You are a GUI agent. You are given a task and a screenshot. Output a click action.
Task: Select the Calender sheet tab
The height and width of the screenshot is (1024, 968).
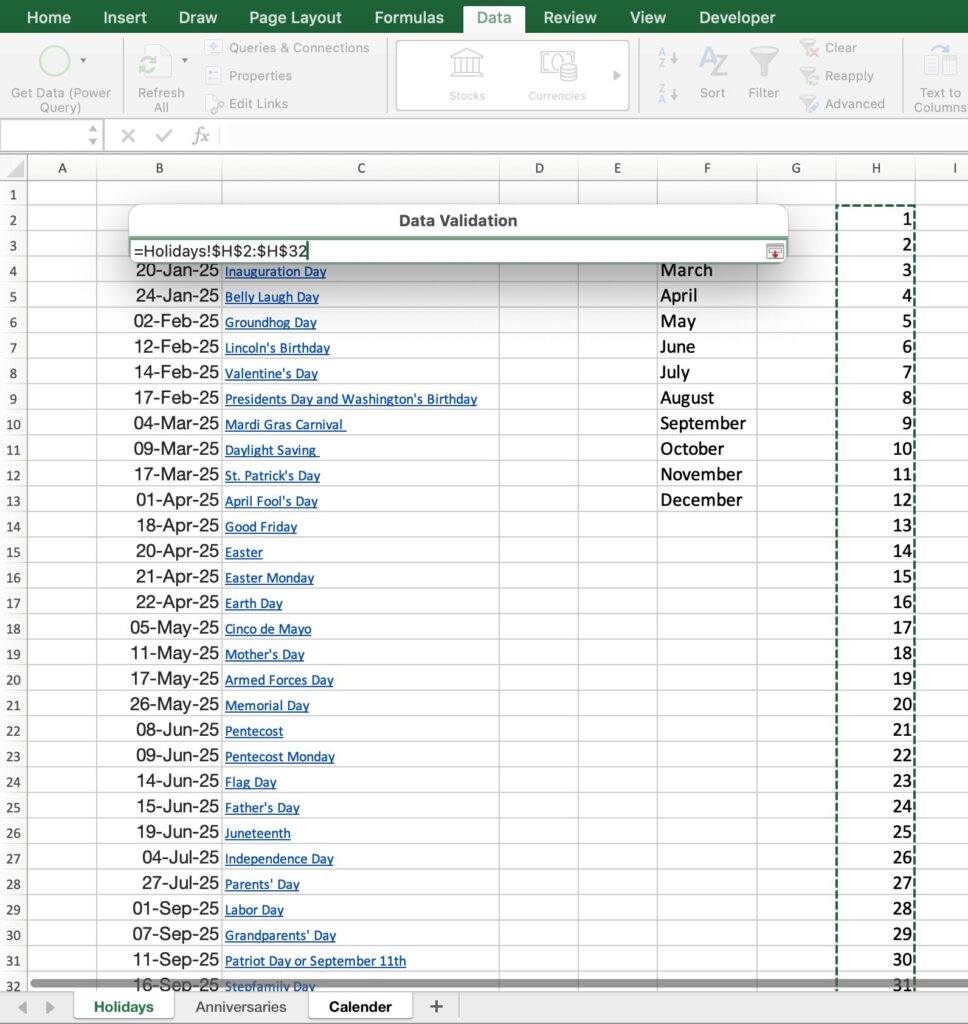pos(361,1006)
